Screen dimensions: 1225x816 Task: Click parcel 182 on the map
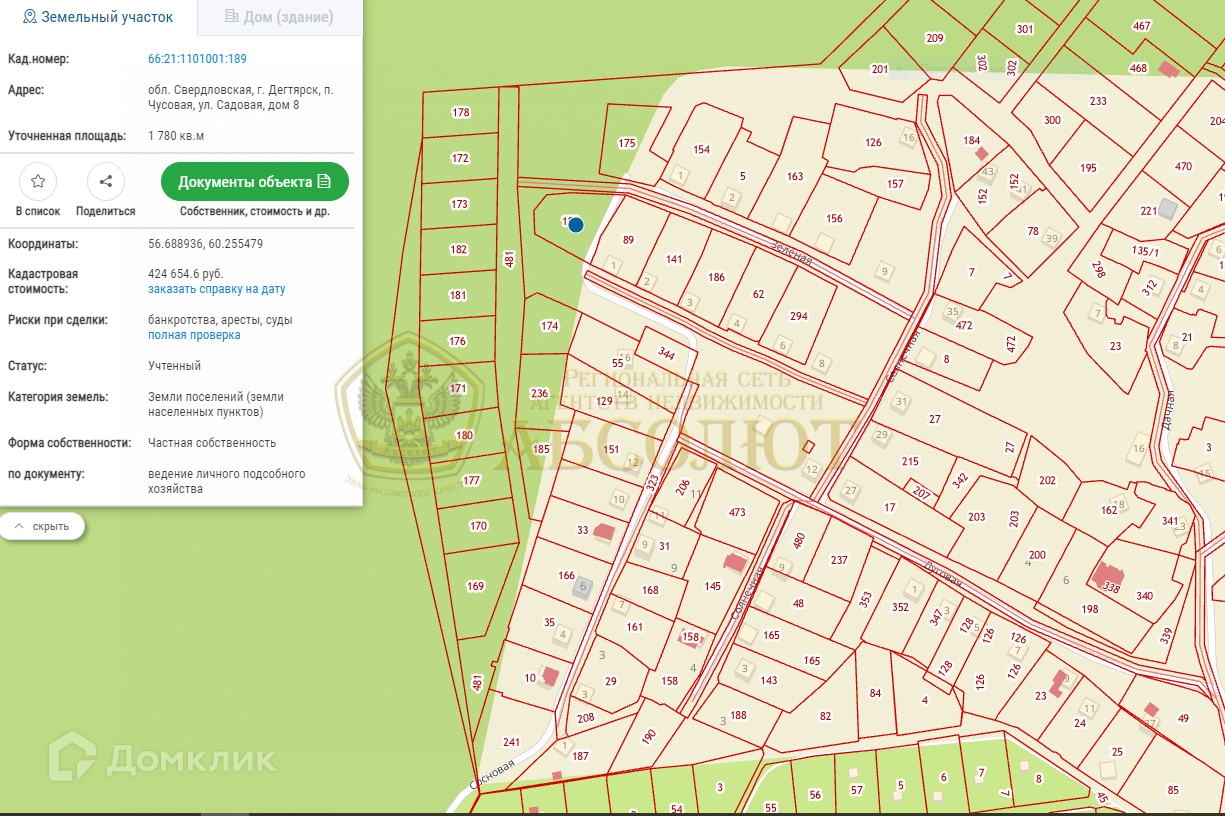point(459,249)
